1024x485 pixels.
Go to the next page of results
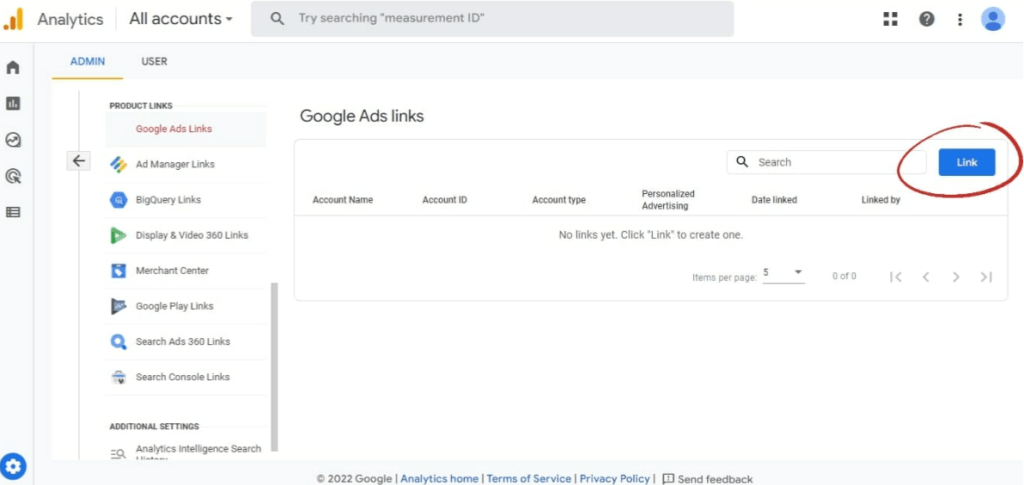(x=956, y=277)
